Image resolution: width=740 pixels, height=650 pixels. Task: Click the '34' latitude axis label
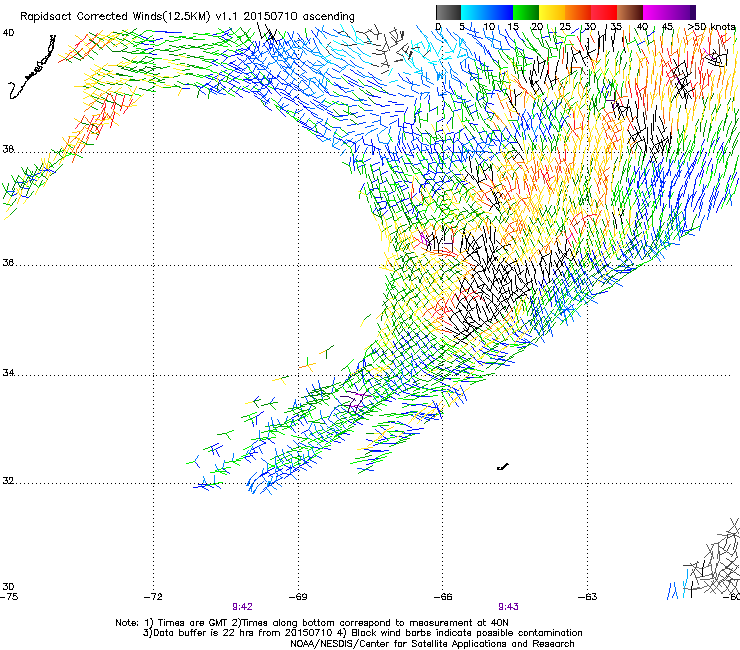coord(8,373)
